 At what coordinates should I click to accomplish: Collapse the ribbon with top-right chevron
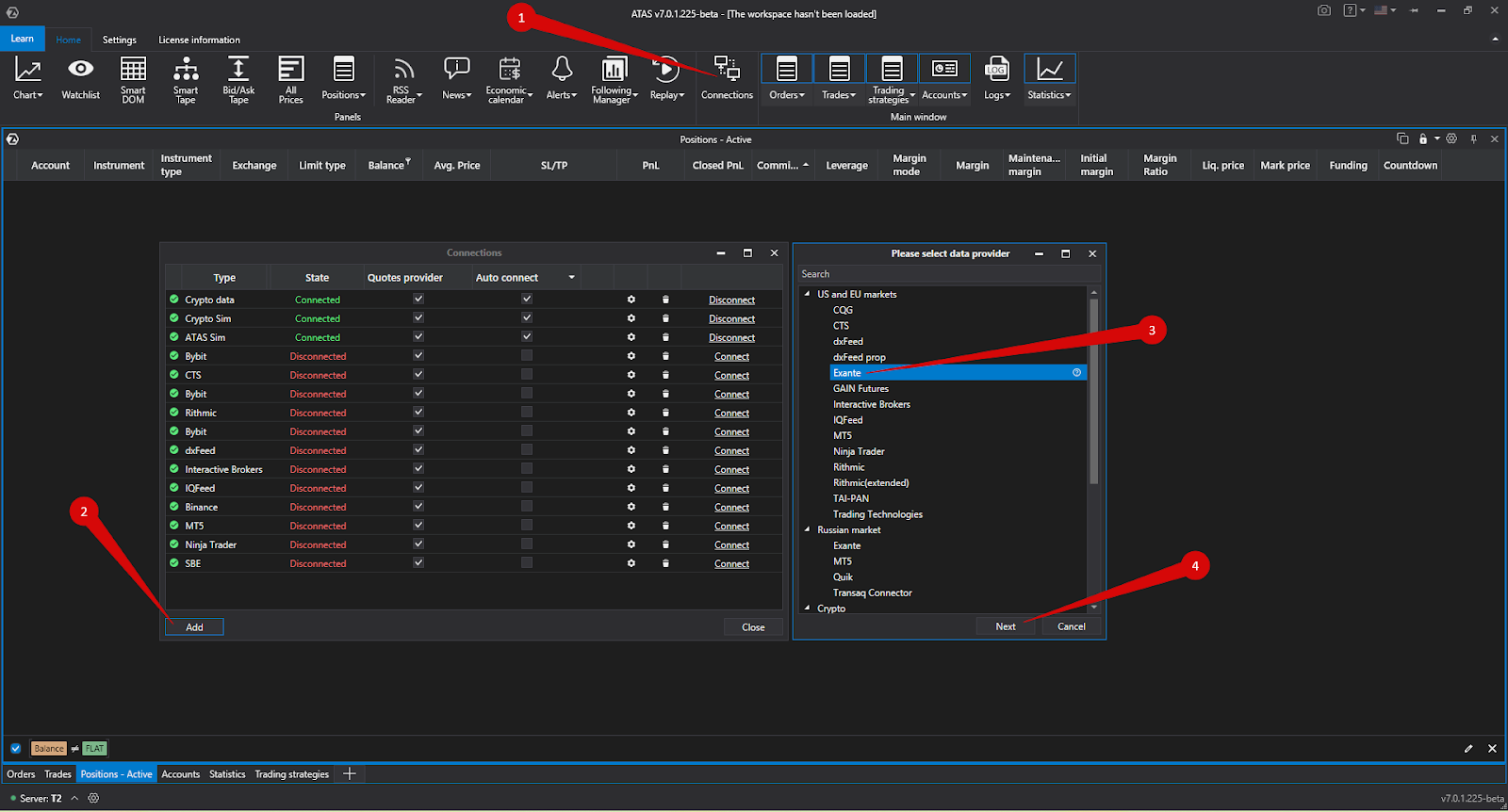tap(1495, 39)
